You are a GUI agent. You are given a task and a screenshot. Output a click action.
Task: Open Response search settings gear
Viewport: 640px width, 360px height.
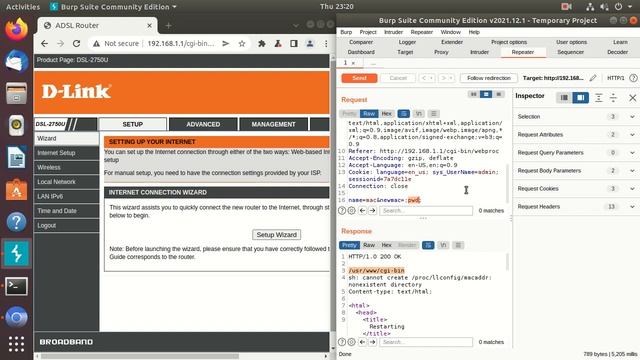click(x=351, y=342)
